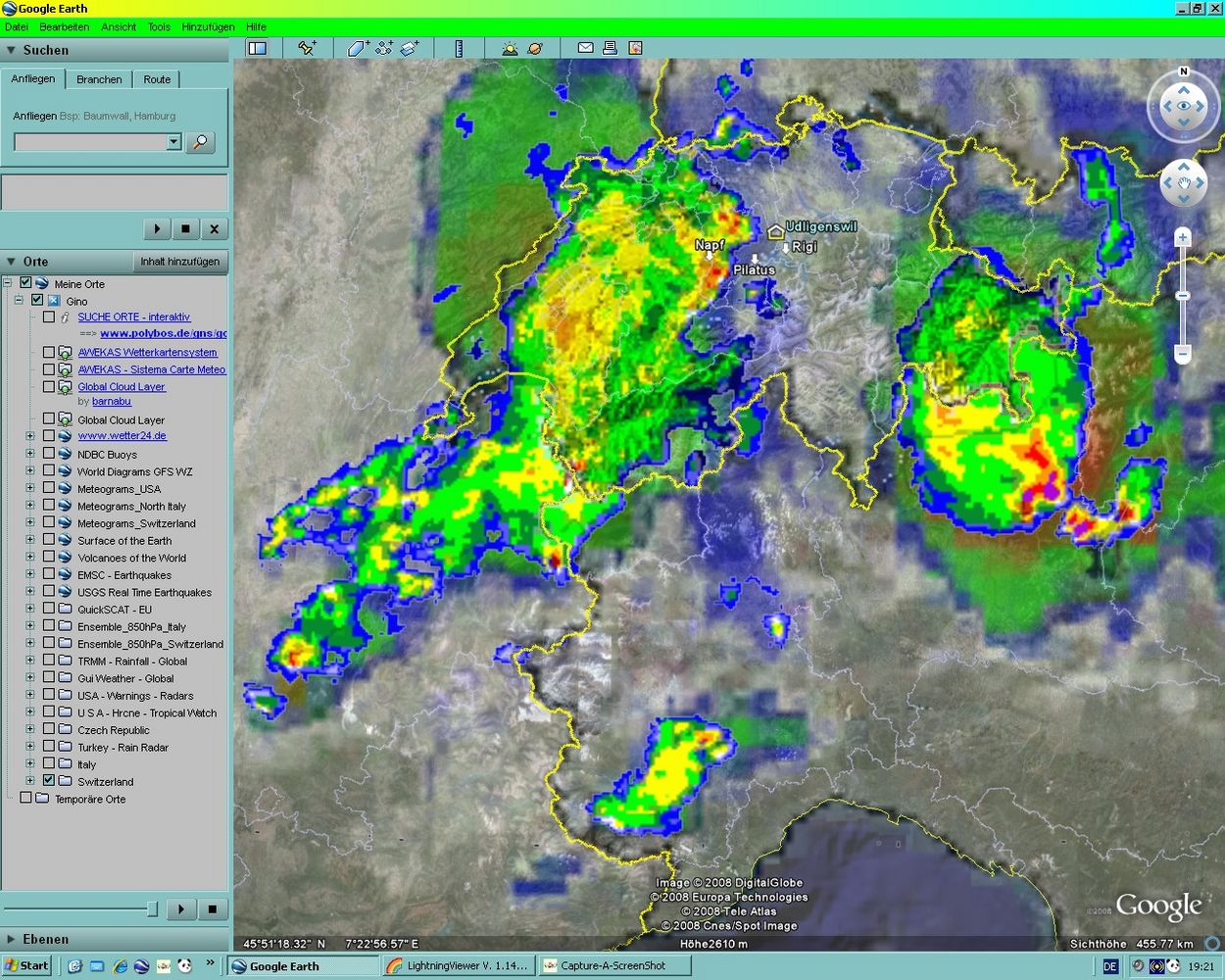Add an image overlay from the toolbar

pos(410,48)
